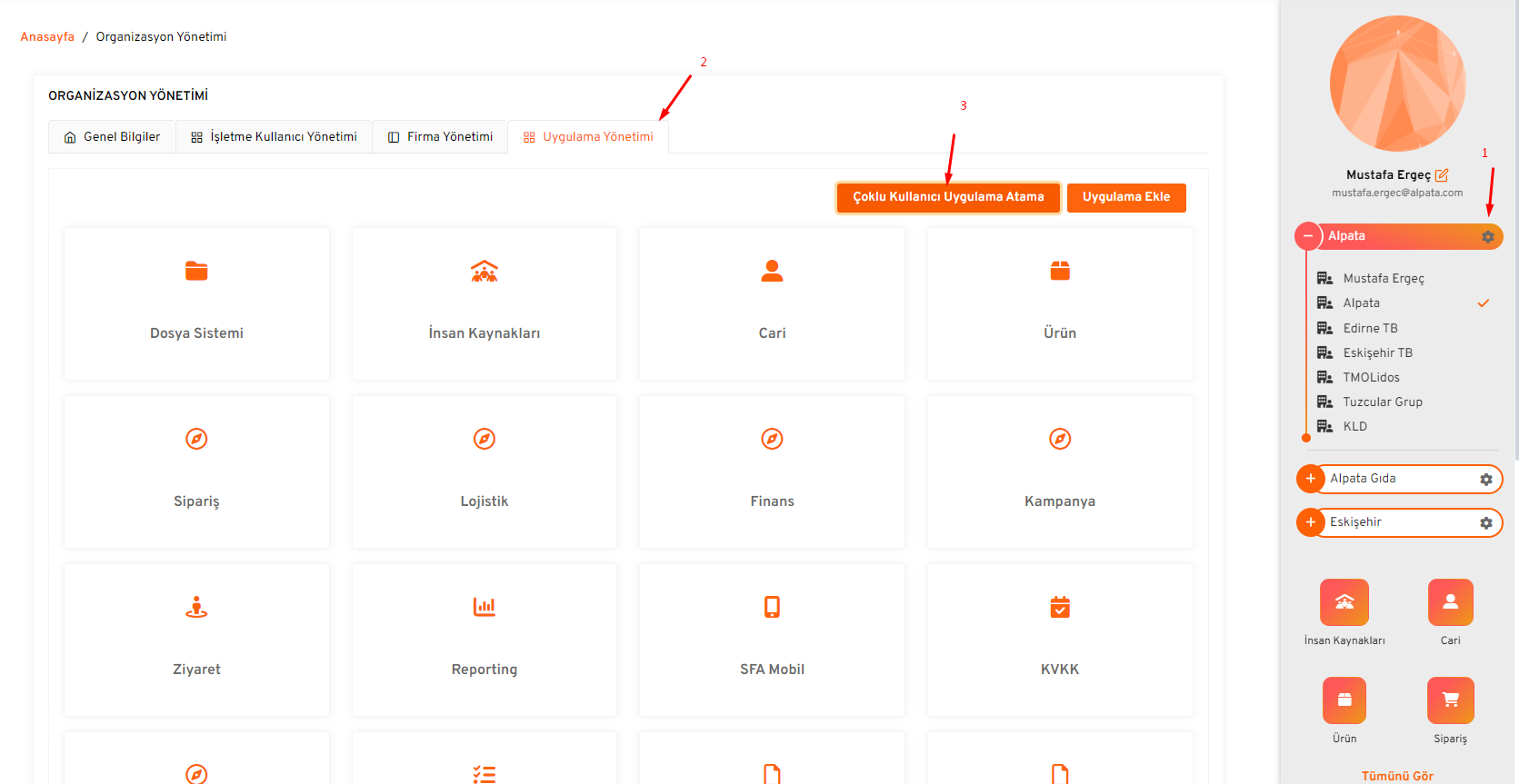Click the Uygulama Ekle button
1519x784 pixels.
point(1125,197)
